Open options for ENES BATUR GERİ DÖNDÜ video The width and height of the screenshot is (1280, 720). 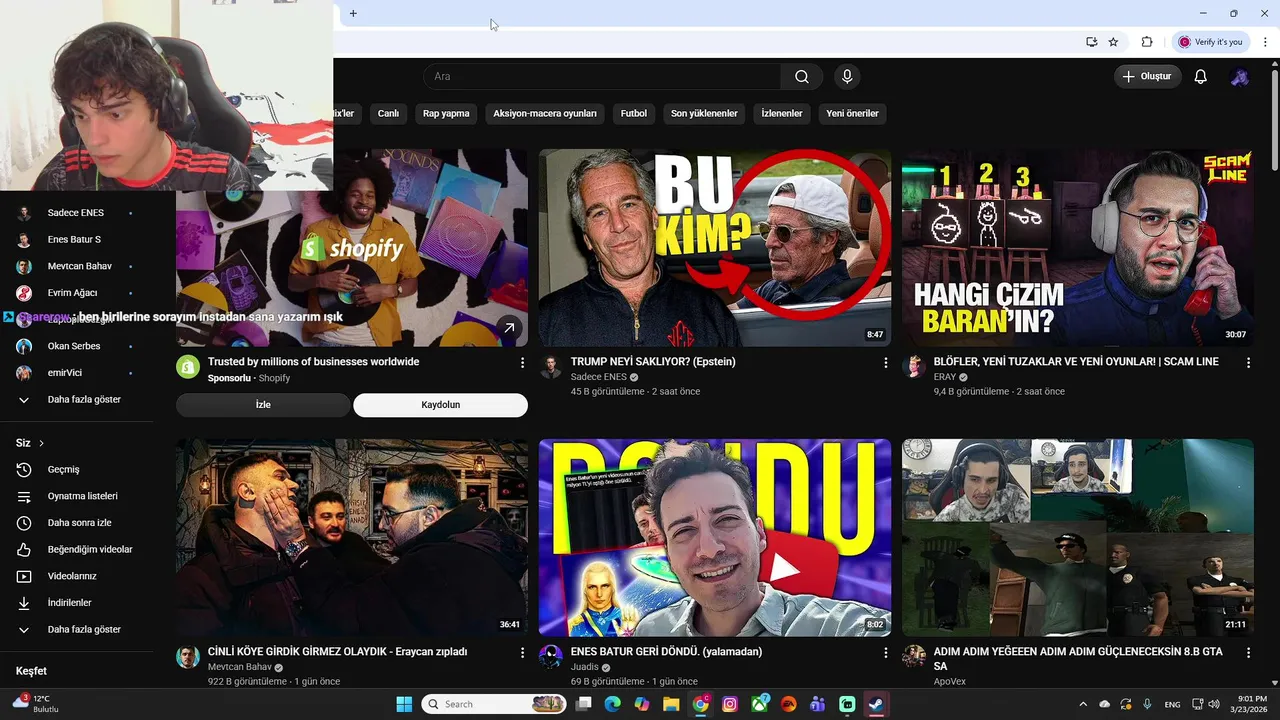coord(885,652)
